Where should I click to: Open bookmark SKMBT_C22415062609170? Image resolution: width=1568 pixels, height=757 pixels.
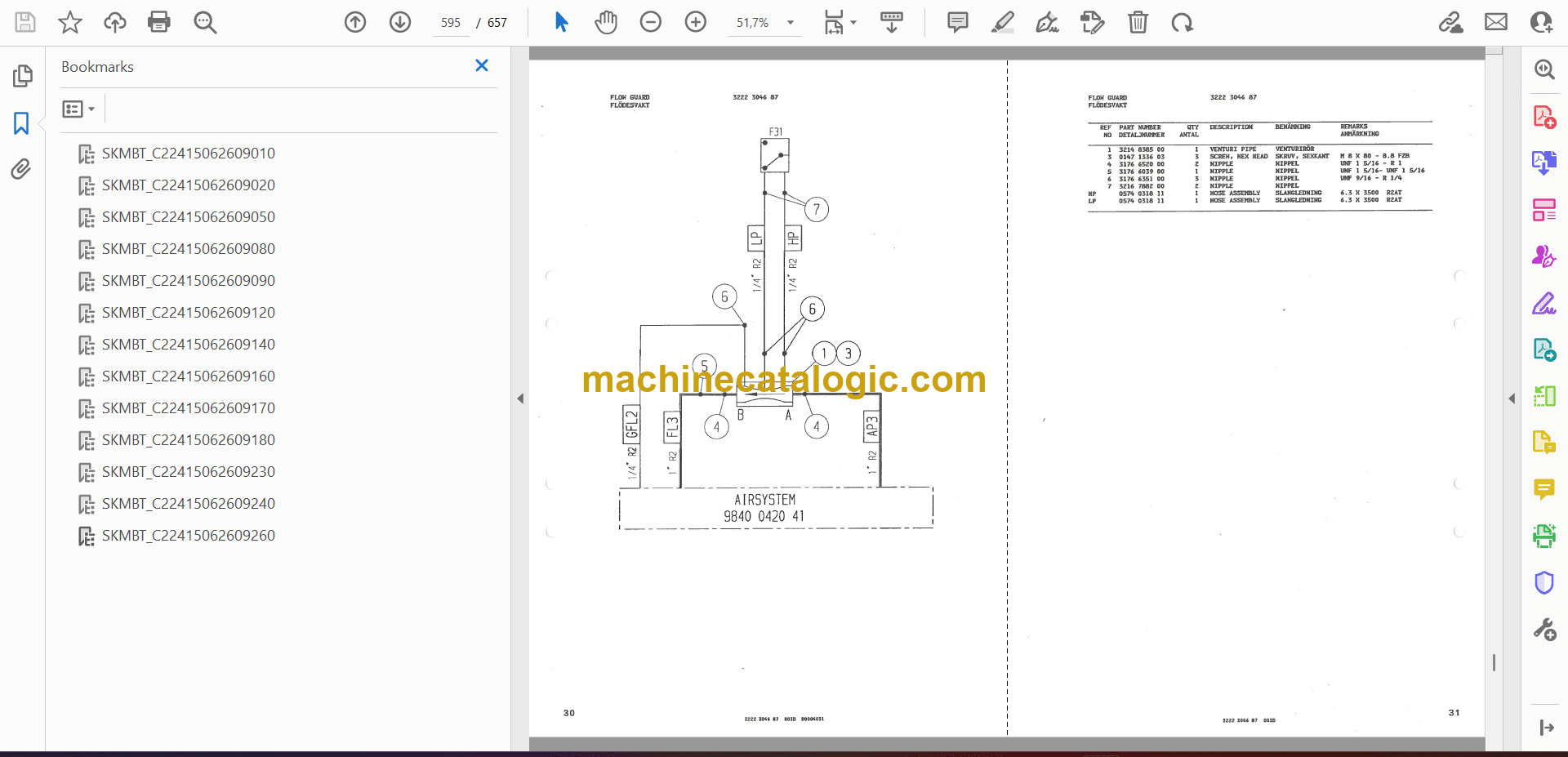pos(189,408)
